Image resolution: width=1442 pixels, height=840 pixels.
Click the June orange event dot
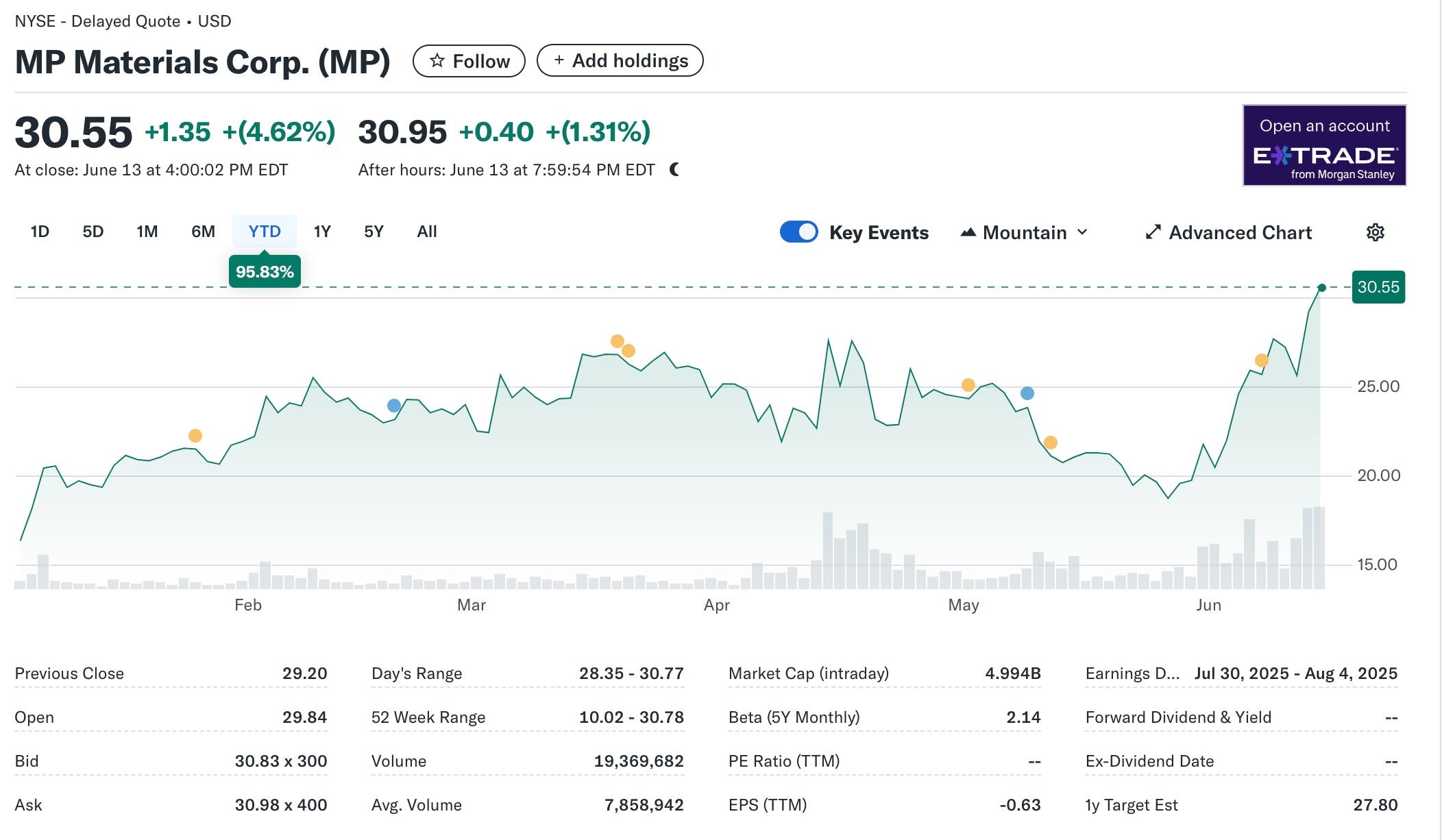coord(1262,360)
